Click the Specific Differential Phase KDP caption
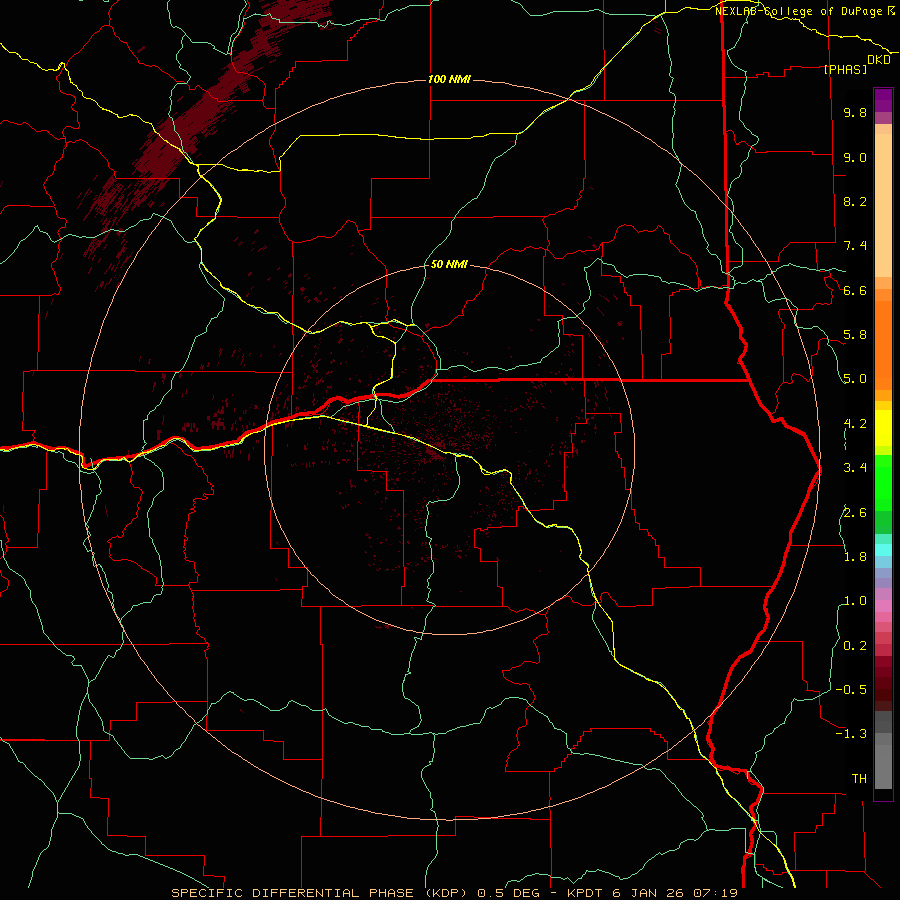 [x=455, y=893]
